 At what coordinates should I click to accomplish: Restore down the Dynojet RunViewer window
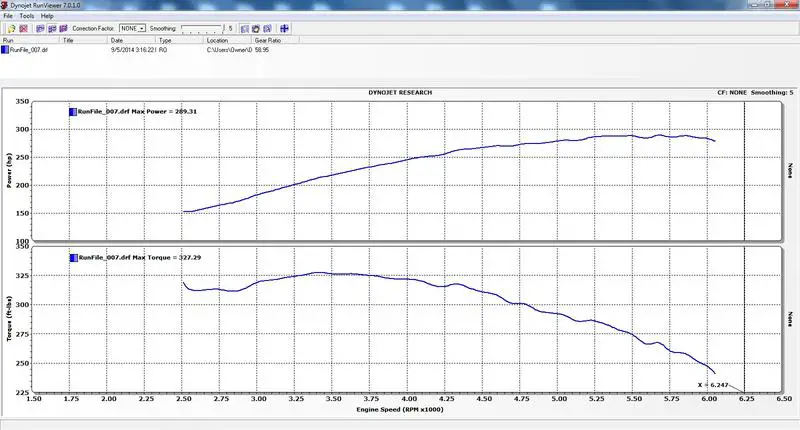pyautogui.click(x=768, y=4)
